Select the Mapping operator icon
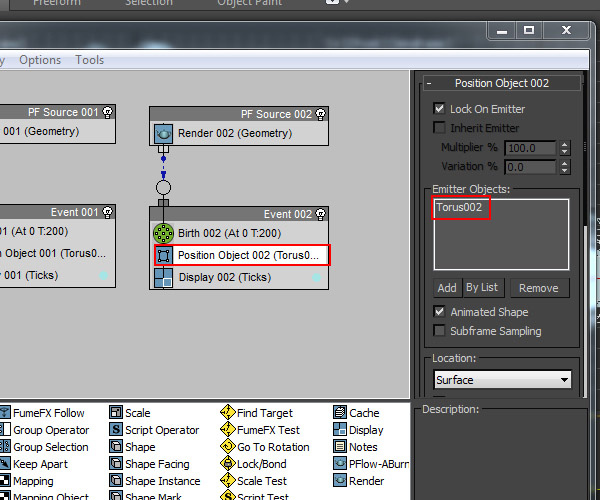600x500 pixels. (5, 480)
